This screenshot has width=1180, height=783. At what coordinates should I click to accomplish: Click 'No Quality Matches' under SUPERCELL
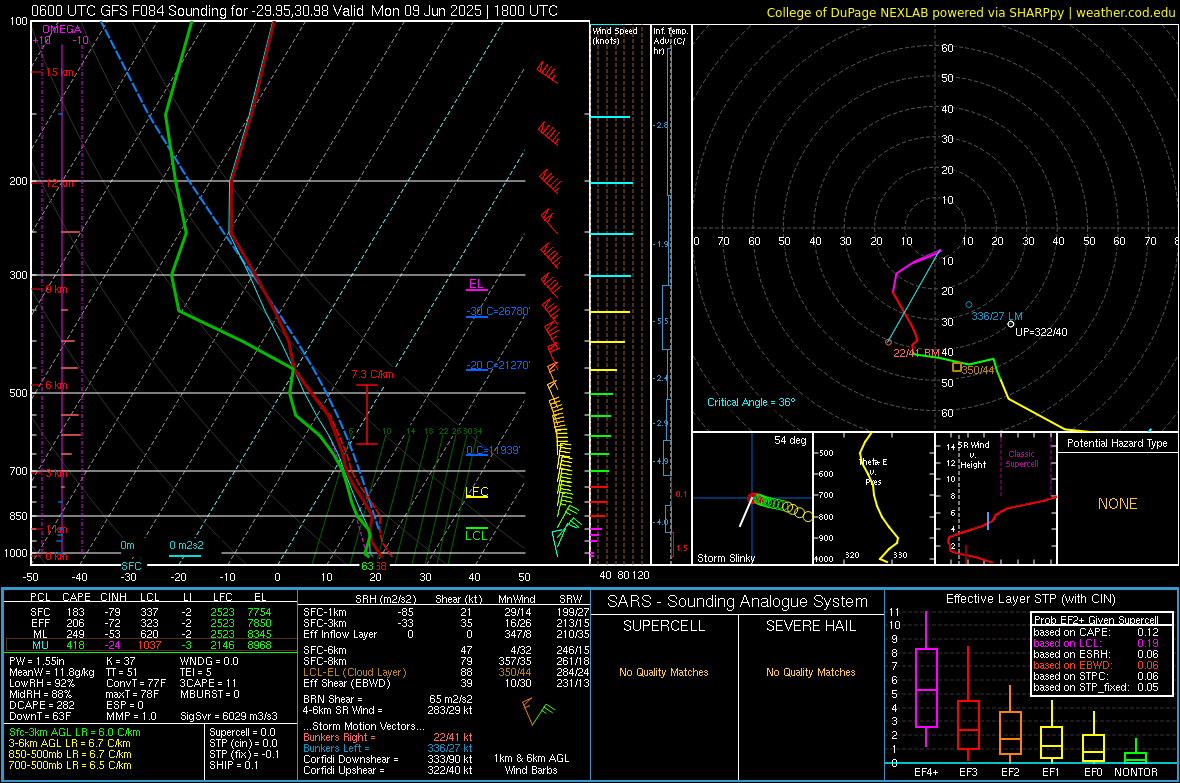[x=664, y=672]
